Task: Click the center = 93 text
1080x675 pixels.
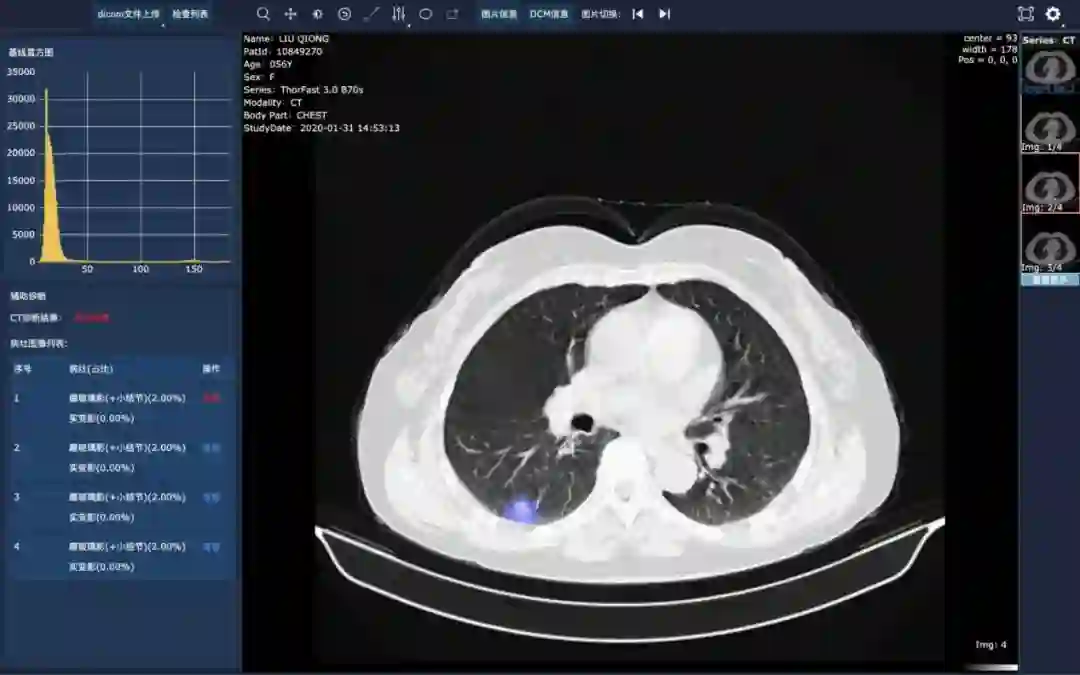Action: pos(990,39)
